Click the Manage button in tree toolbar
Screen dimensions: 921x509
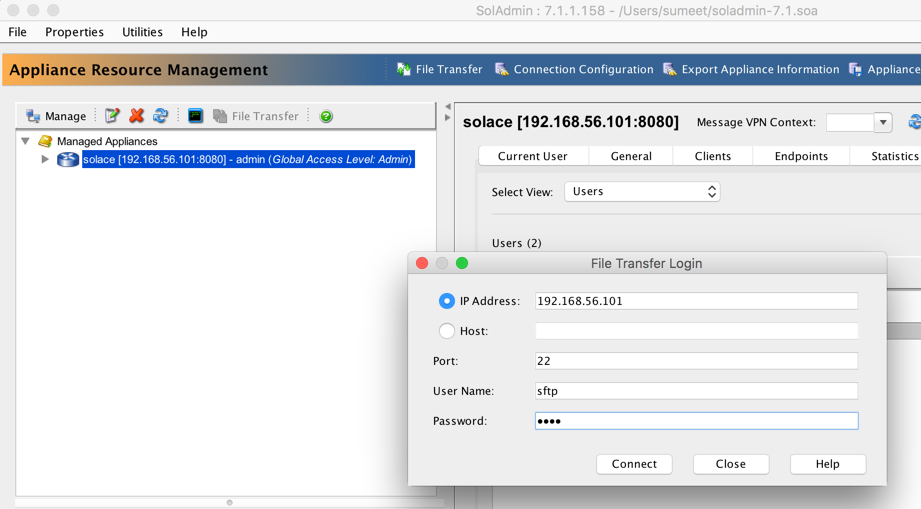pyautogui.click(x=56, y=116)
